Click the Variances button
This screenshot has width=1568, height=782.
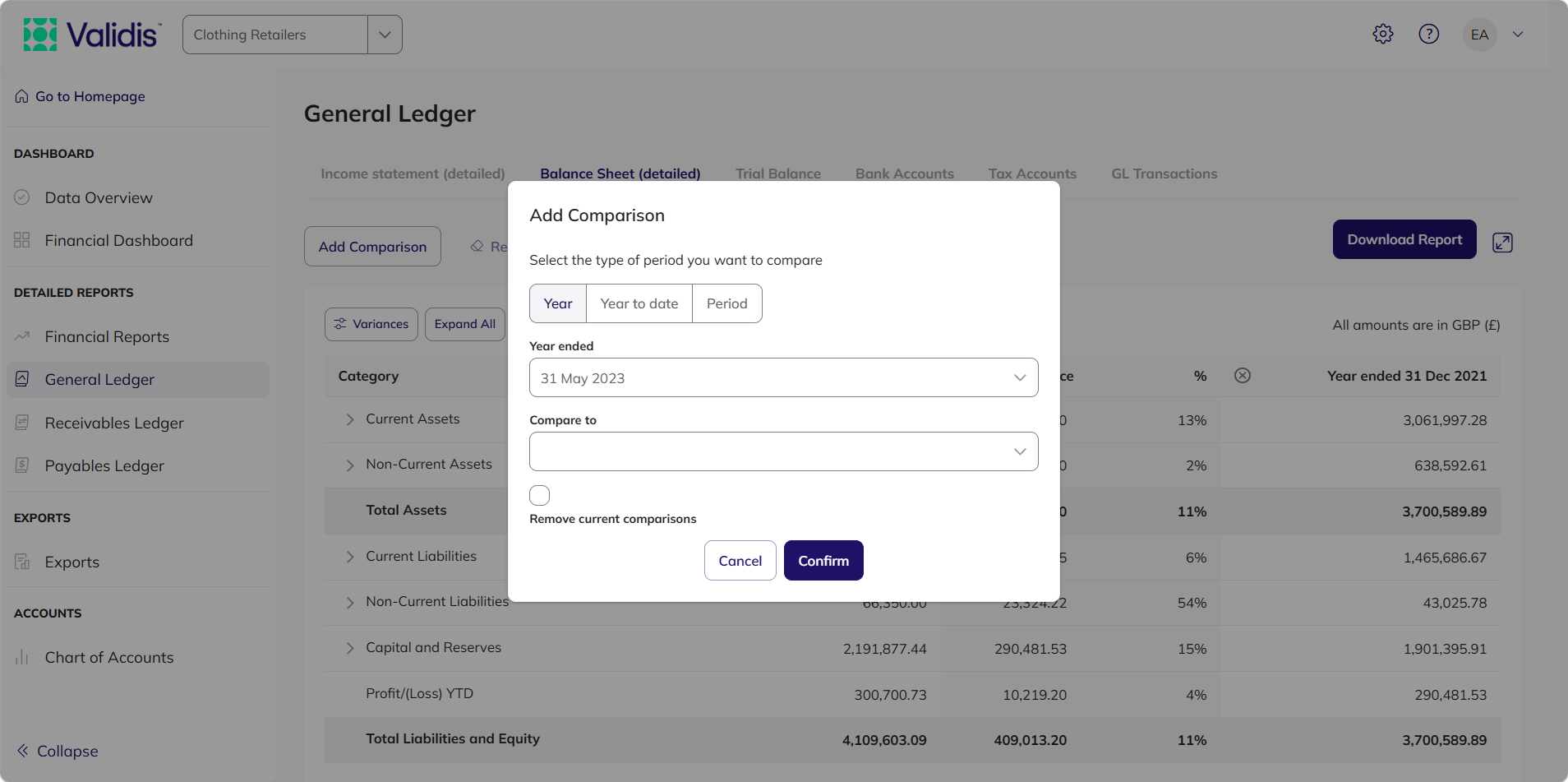[371, 324]
